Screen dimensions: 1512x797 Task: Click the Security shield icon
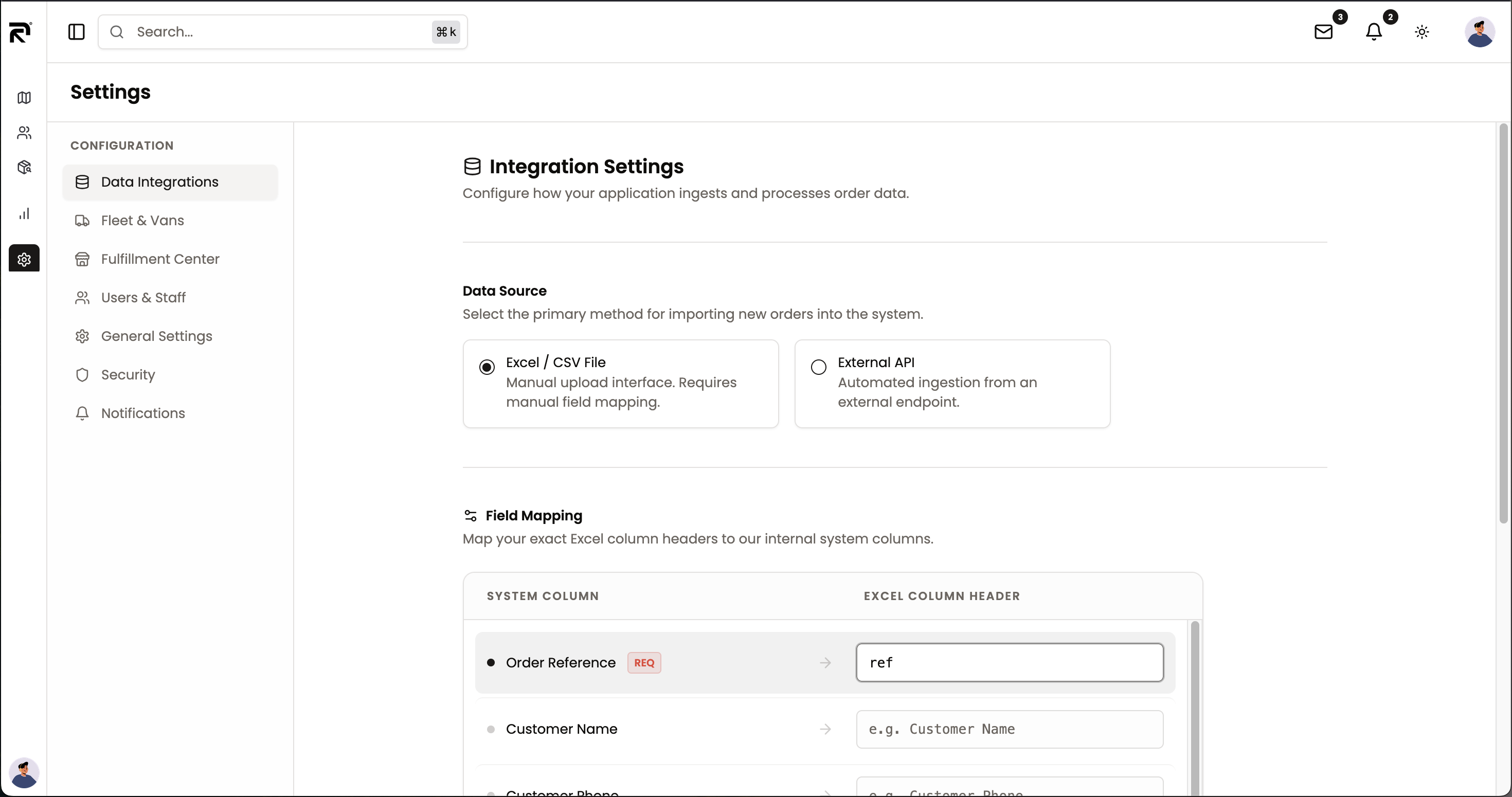coord(82,374)
